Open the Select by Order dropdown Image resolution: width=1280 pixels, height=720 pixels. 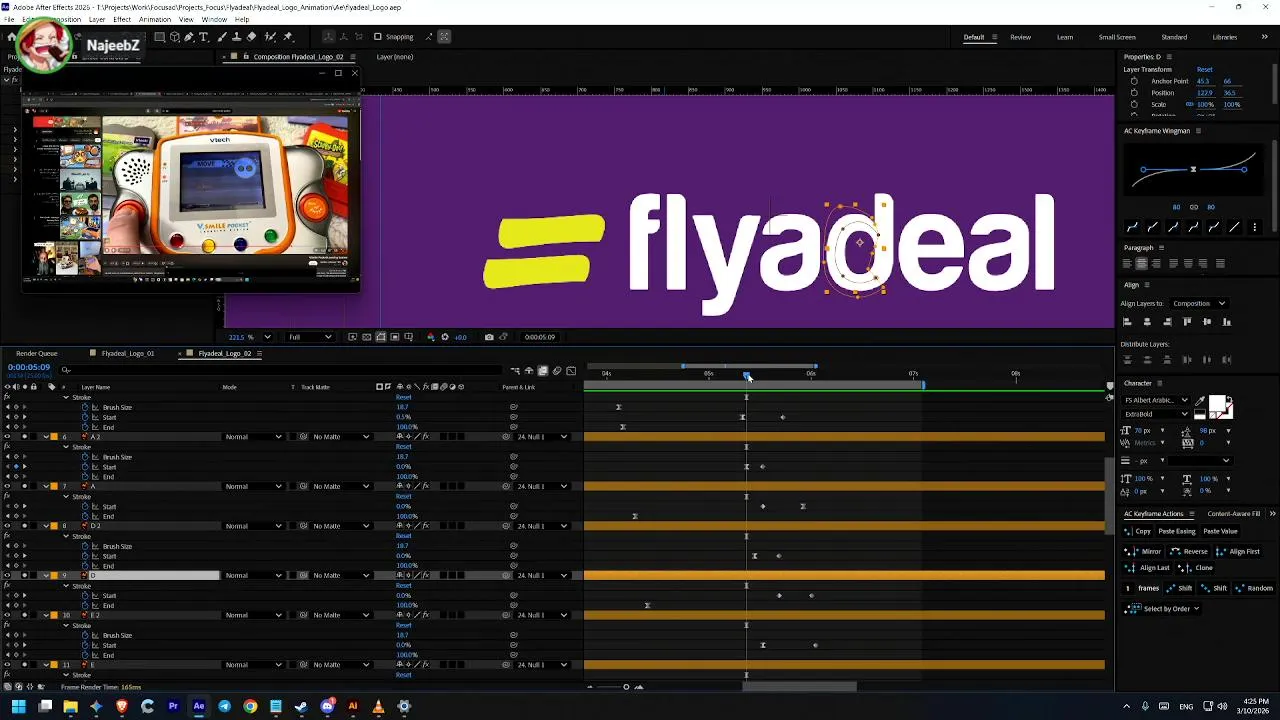pyautogui.click(x=1162, y=609)
